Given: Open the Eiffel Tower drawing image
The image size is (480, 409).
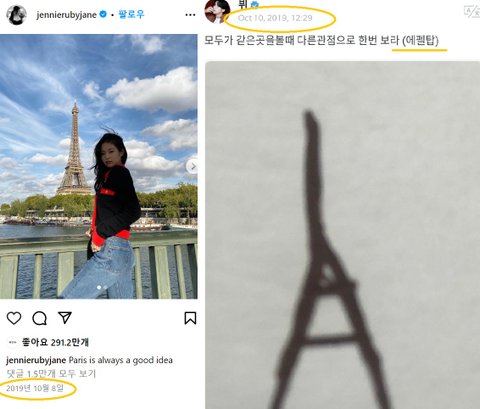Looking at the screenshot, I should click(x=342, y=235).
